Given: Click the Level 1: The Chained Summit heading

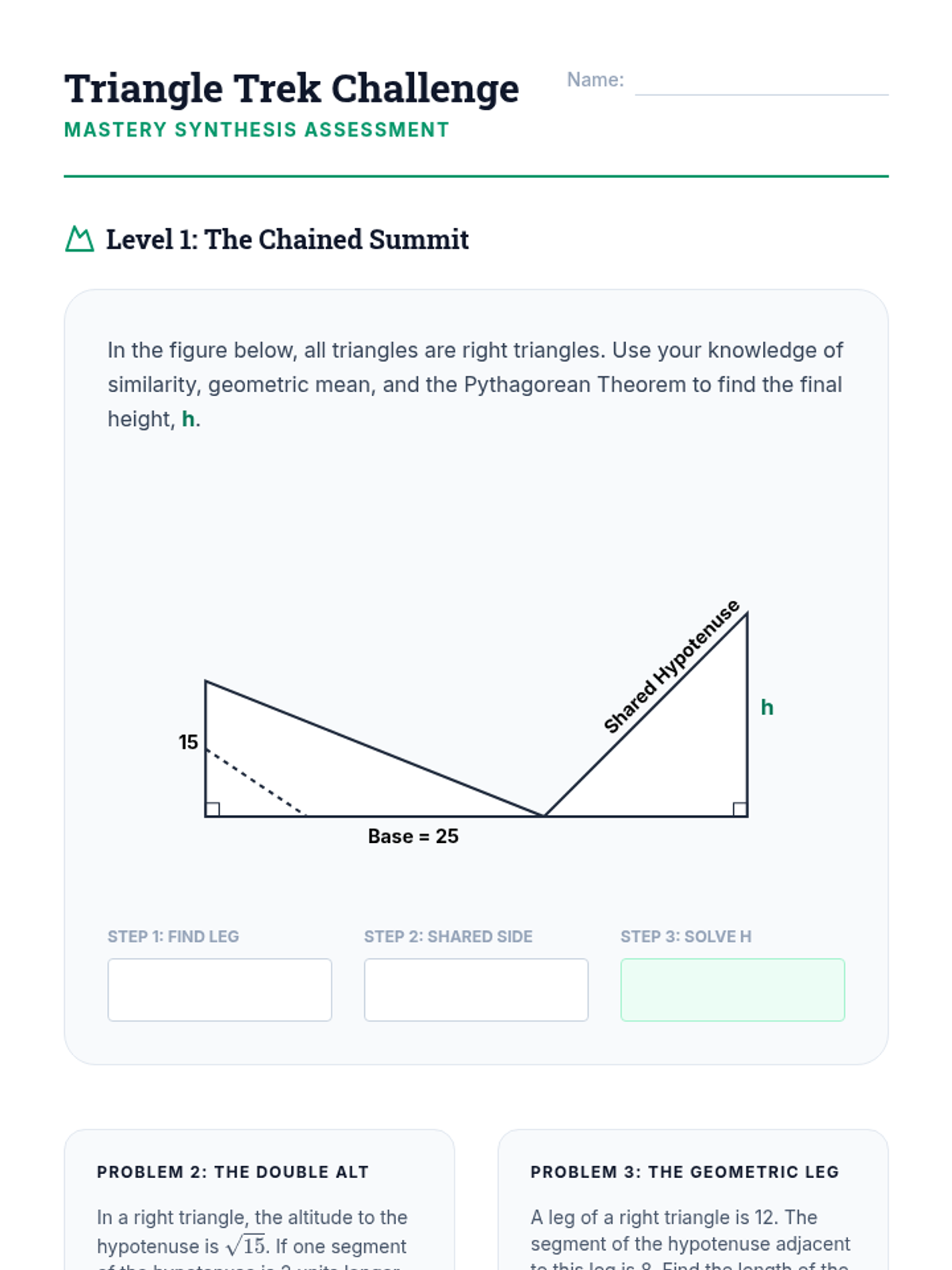Looking at the screenshot, I should tap(287, 240).
